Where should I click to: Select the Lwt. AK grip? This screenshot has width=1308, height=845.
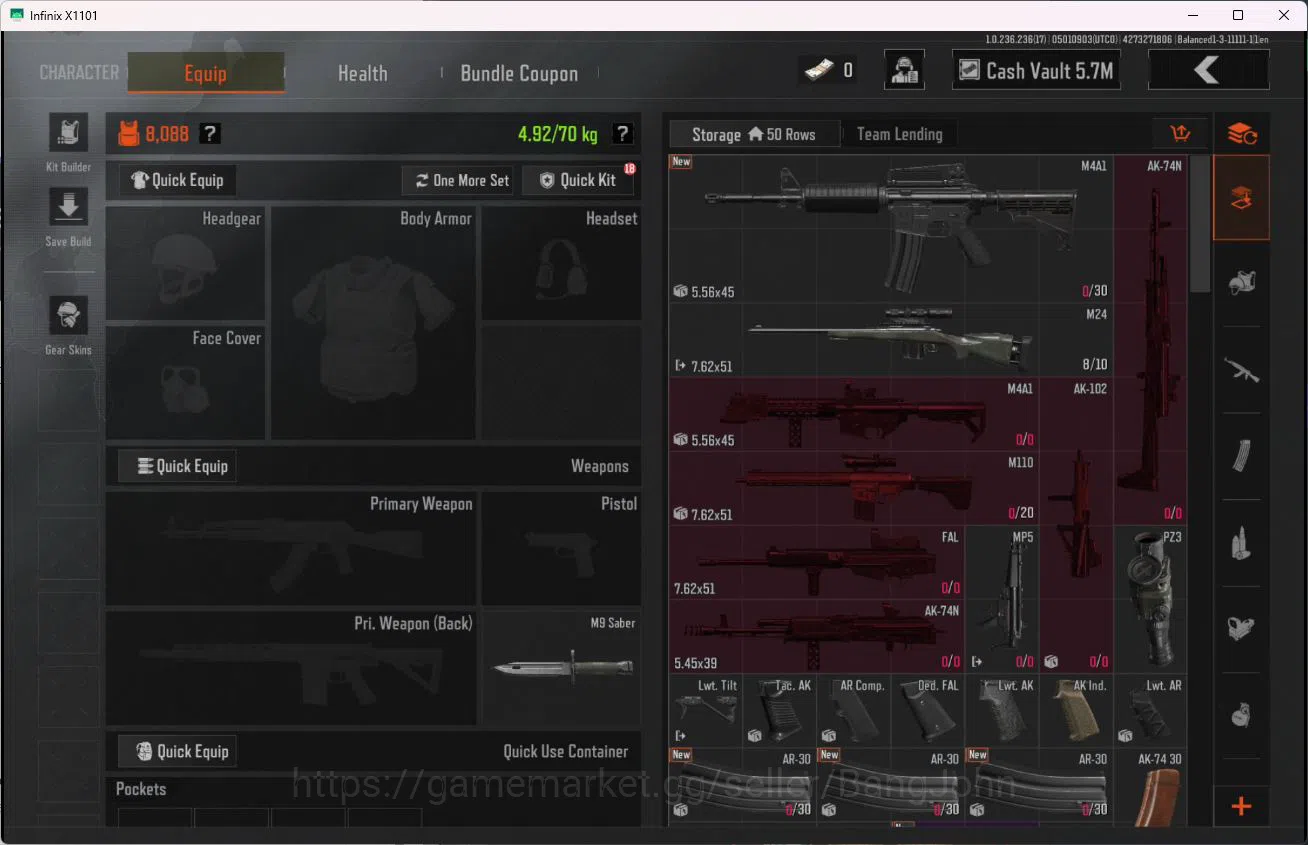1002,710
